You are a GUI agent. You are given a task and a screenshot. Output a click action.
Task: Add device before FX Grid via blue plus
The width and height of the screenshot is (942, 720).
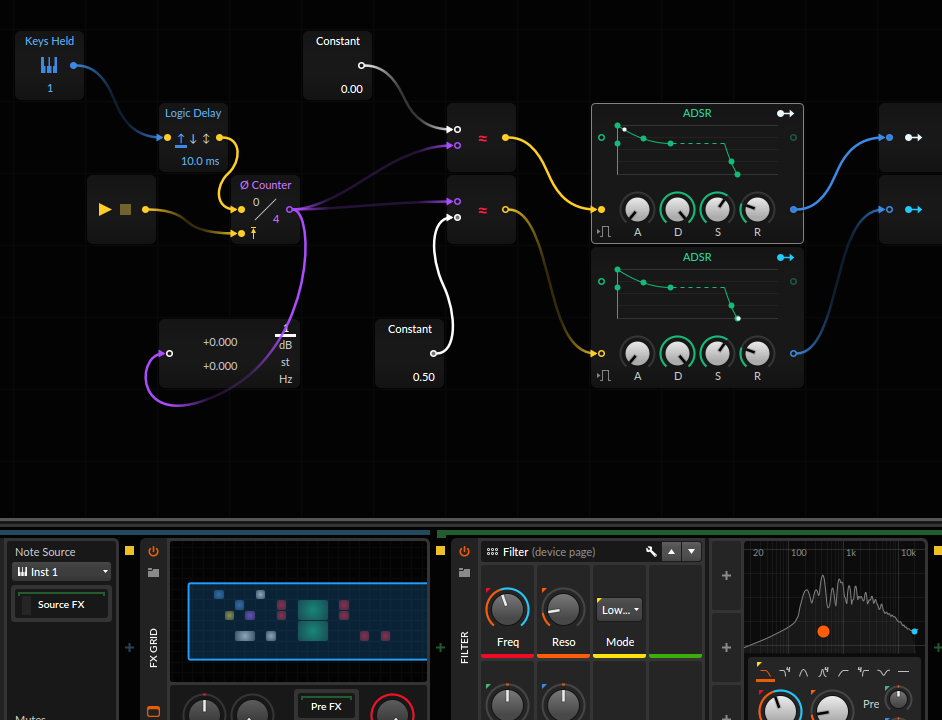[x=129, y=647]
